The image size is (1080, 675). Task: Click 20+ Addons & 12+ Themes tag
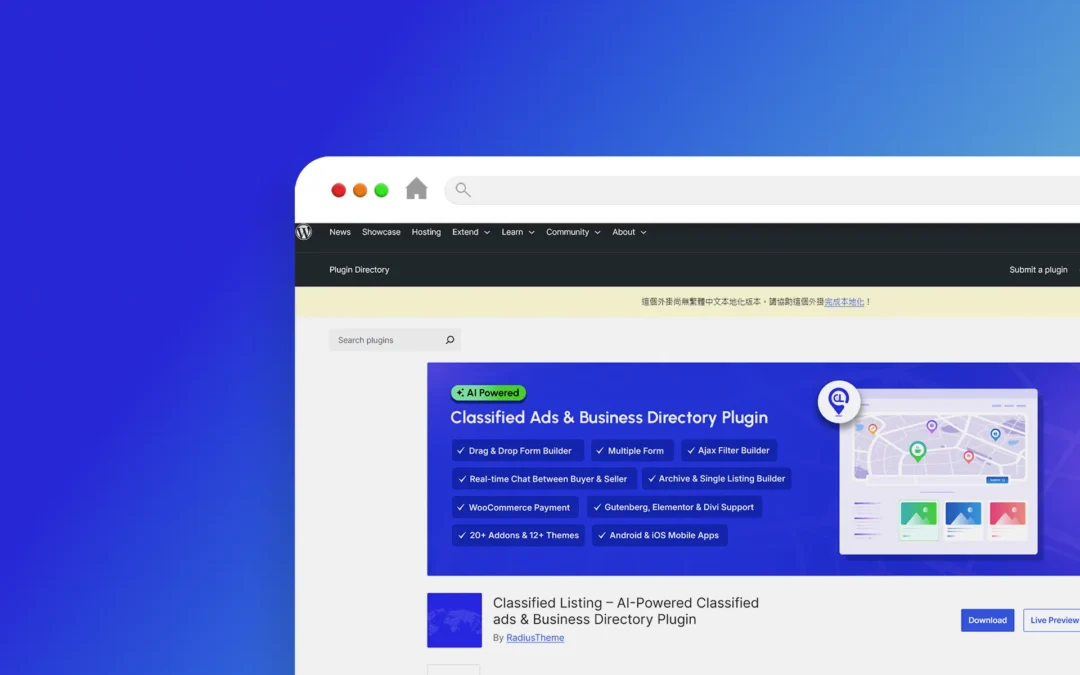(519, 535)
